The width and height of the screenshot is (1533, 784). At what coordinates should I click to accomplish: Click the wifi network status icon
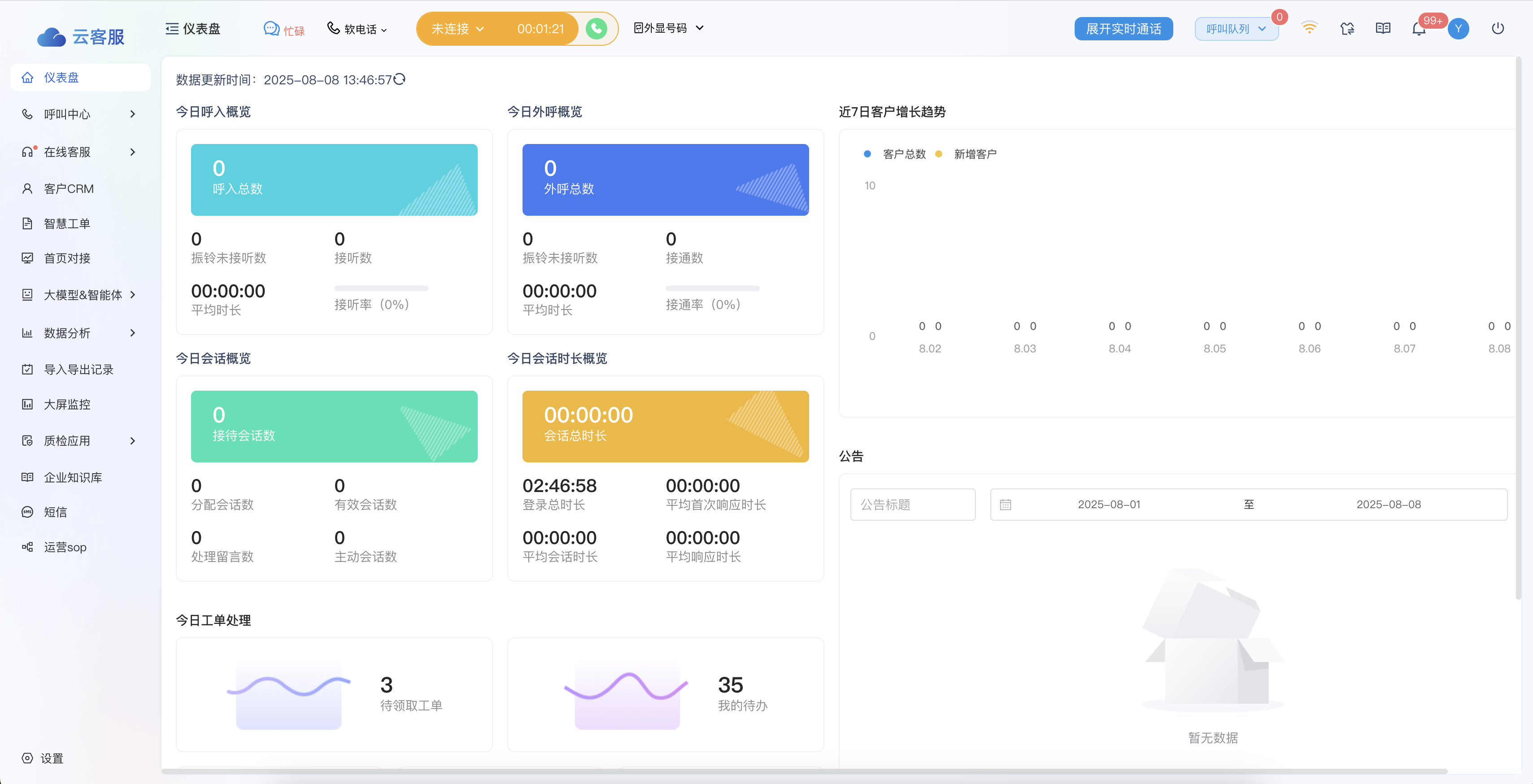point(1309,27)
